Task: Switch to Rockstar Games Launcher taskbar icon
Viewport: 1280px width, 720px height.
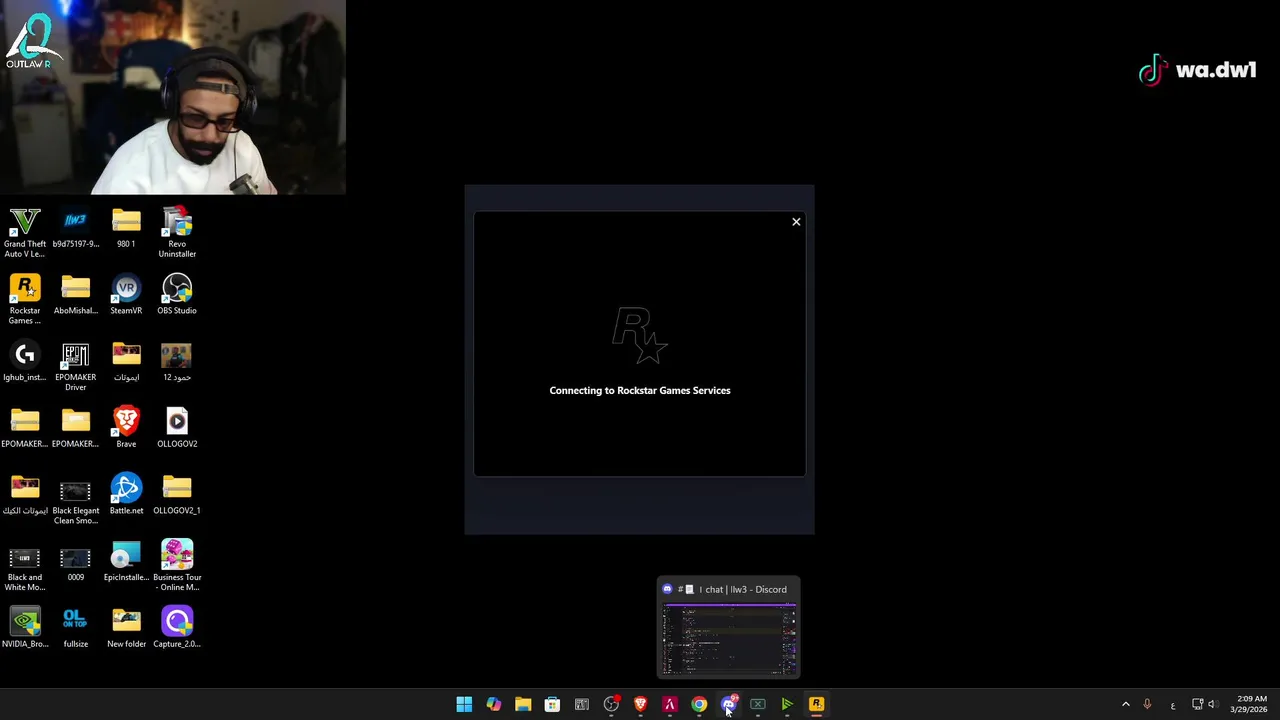Action: click(x=816, y=704)
